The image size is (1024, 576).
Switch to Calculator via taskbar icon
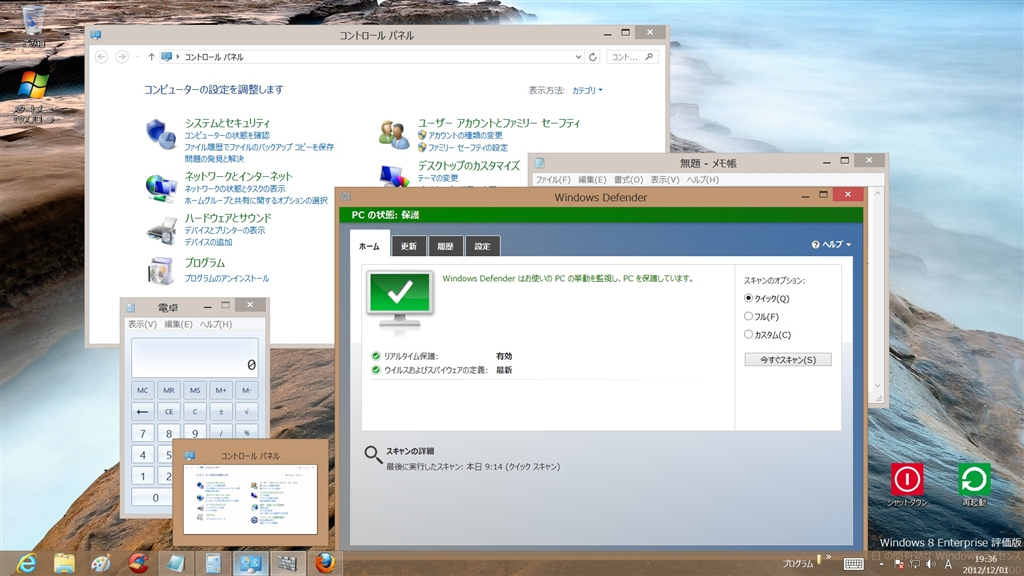click(x=213, y=563)
